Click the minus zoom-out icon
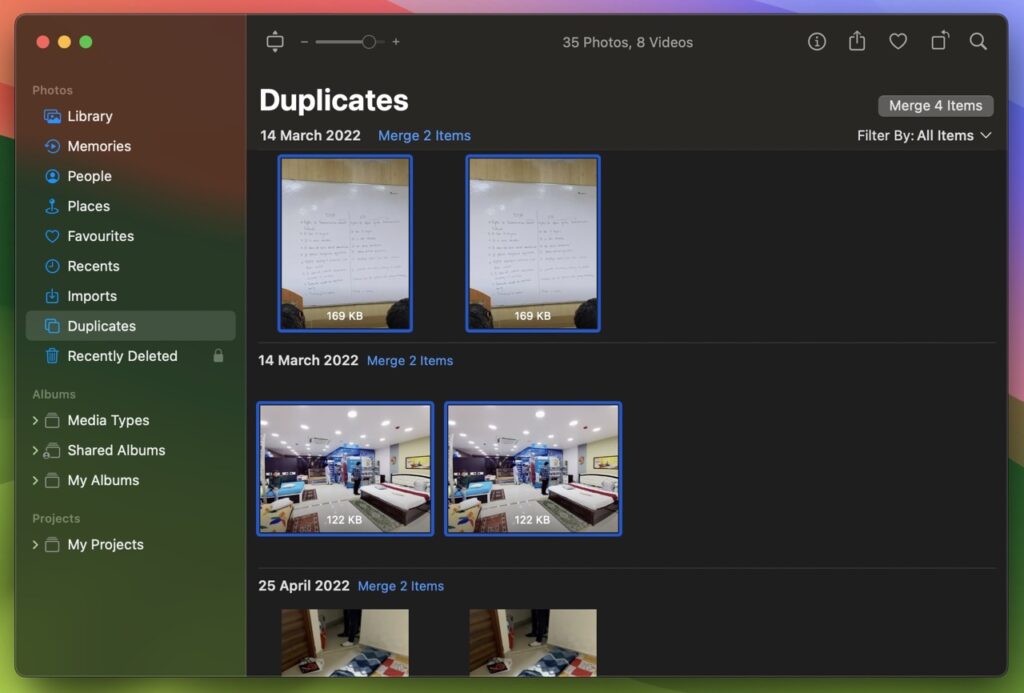The image size is (1024, 693). [304, 42]
